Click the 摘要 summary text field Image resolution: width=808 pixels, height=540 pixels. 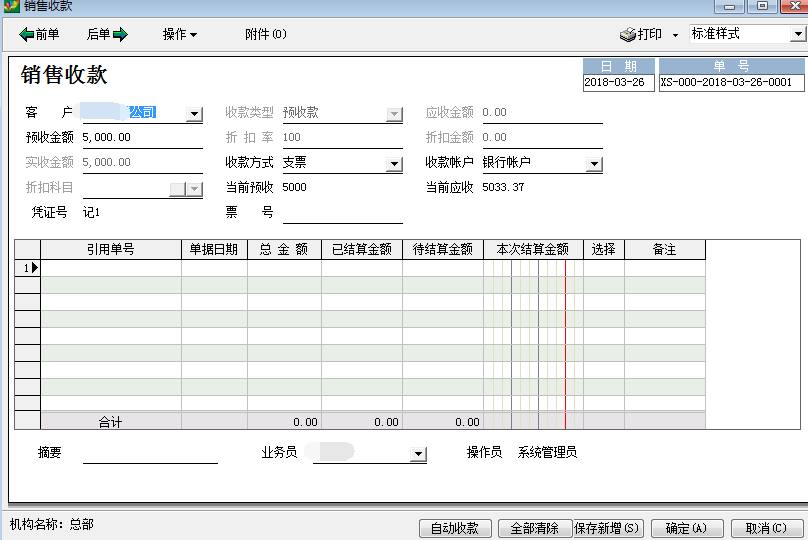point(150,453)
